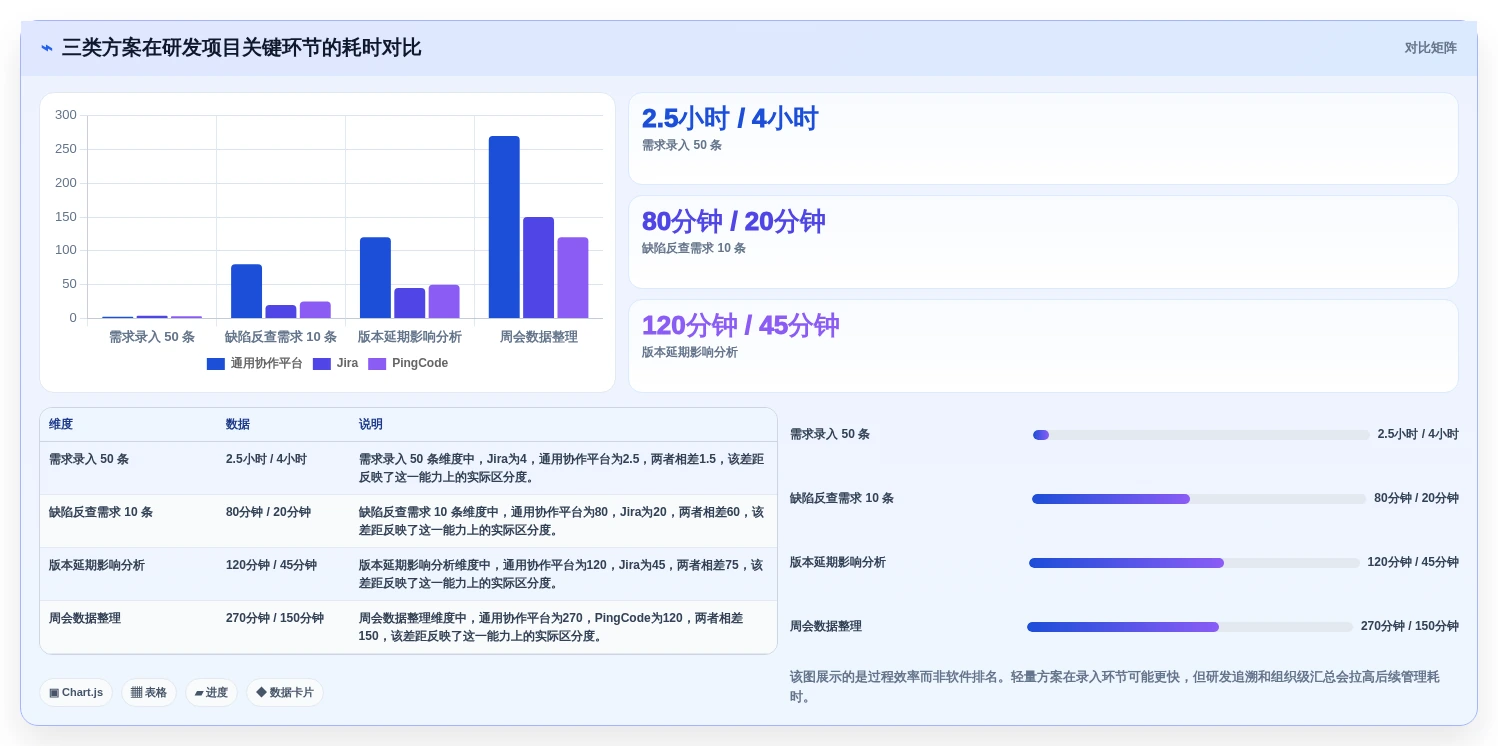Click the 300 y-axis tick value
Viewport: 1498px width, 746px height.
66,115
